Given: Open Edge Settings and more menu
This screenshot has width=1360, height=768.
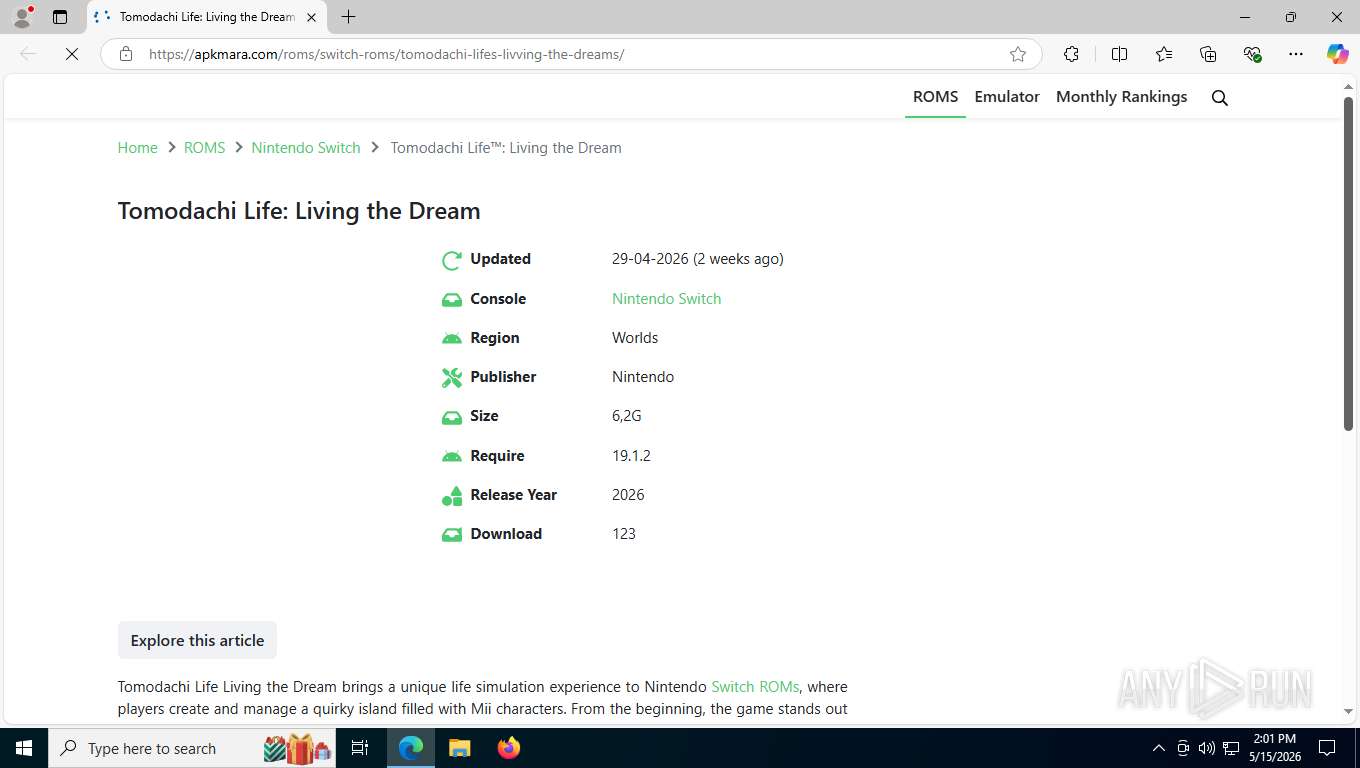Looking at the screenshot, I should point(1296,54).
